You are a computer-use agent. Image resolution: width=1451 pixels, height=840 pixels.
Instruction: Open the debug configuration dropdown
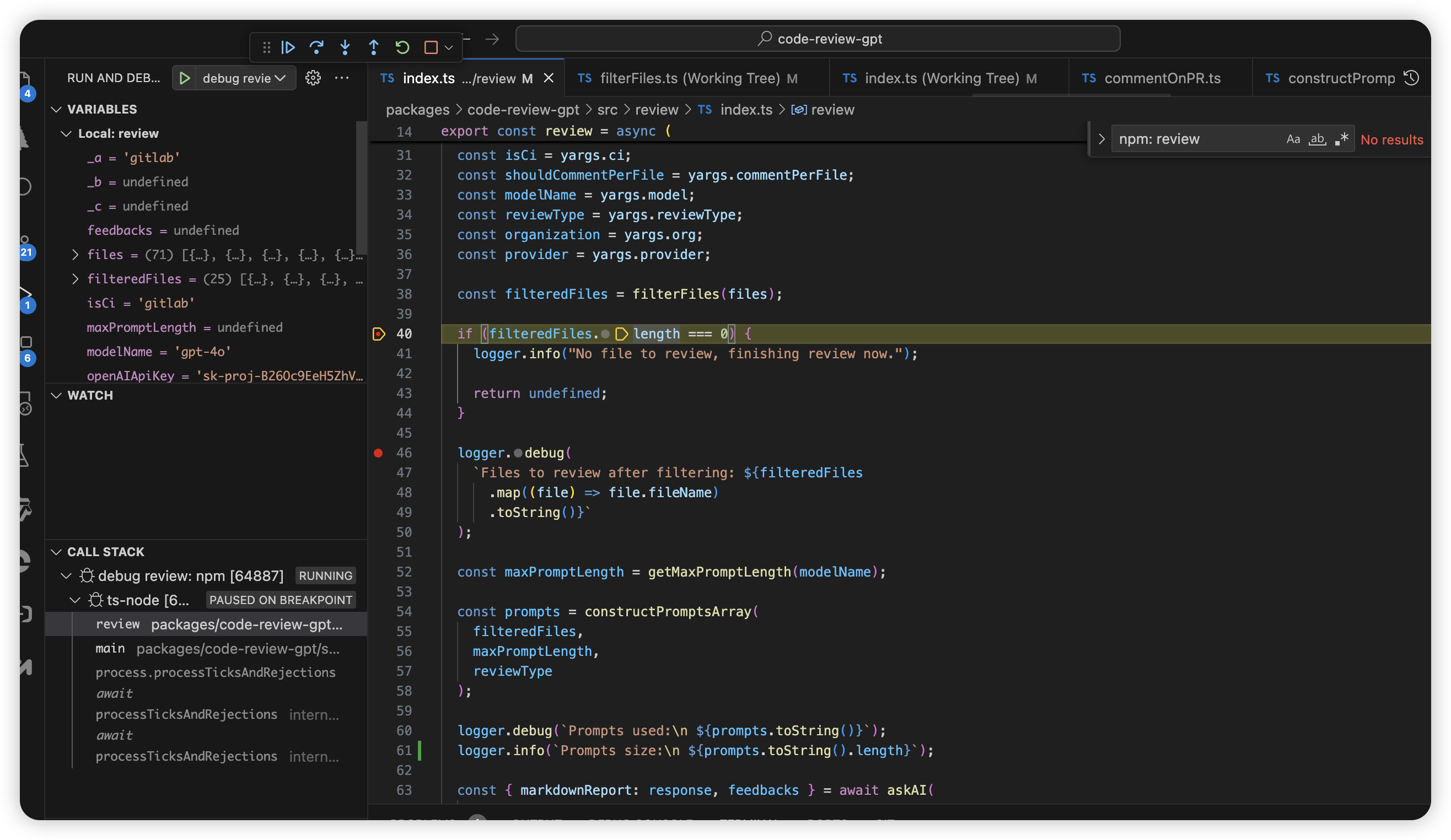244,78
